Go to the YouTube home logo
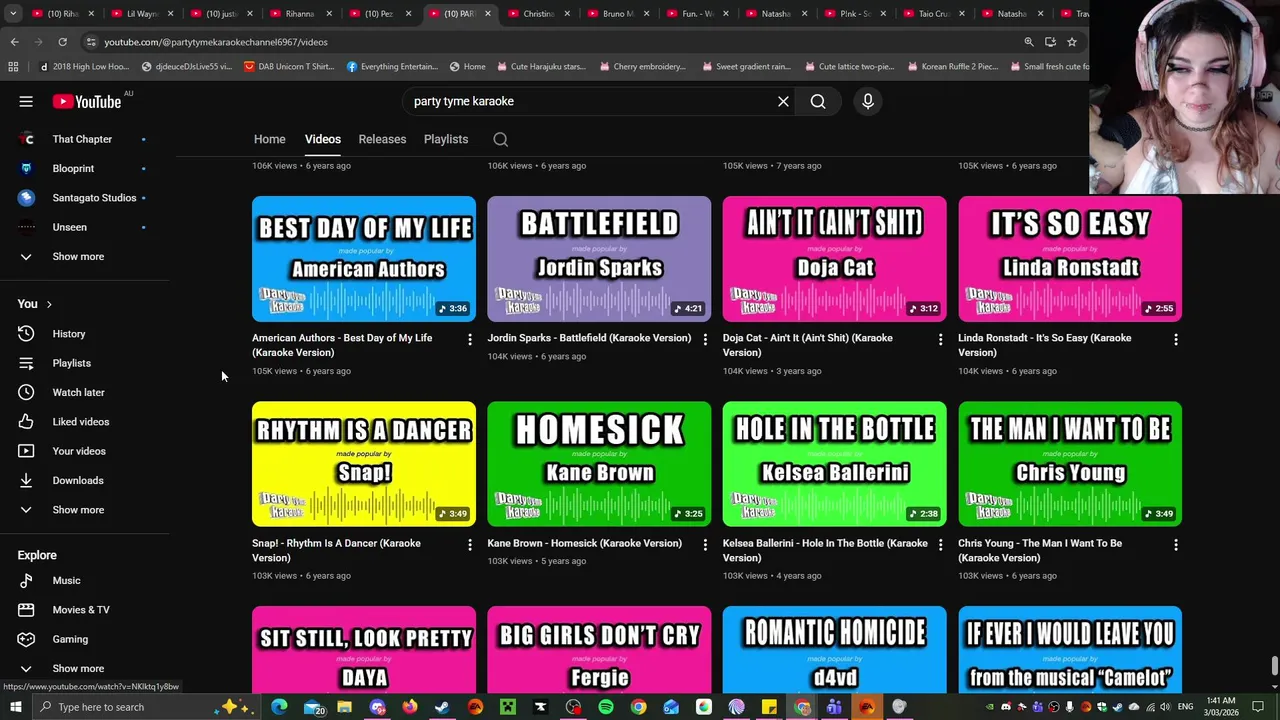 tap(87, 101)
